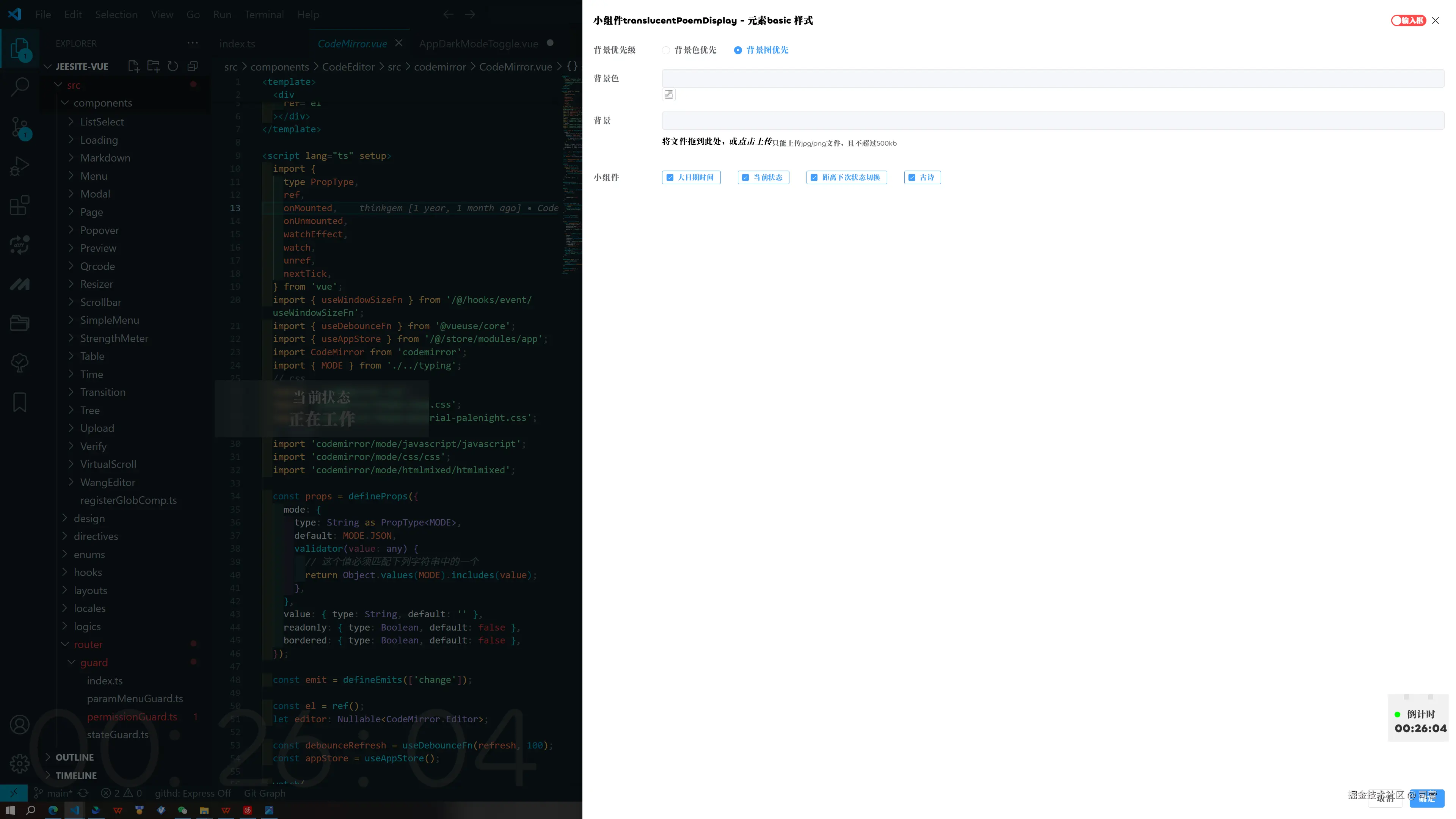Select the 背景图优先 radio option
The height and width of the screenshot is (819, 1456).
coord(737,50)
